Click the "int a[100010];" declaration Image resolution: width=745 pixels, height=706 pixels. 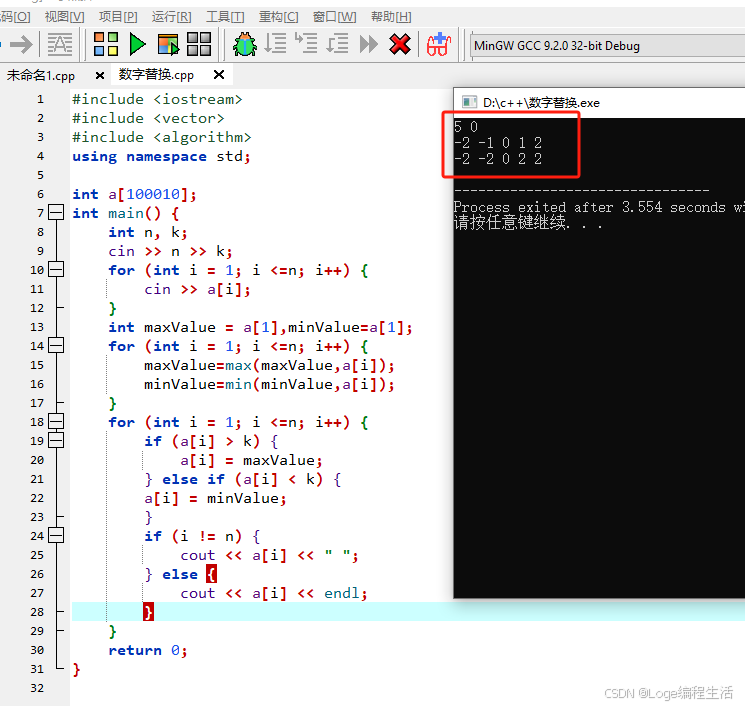134,194
